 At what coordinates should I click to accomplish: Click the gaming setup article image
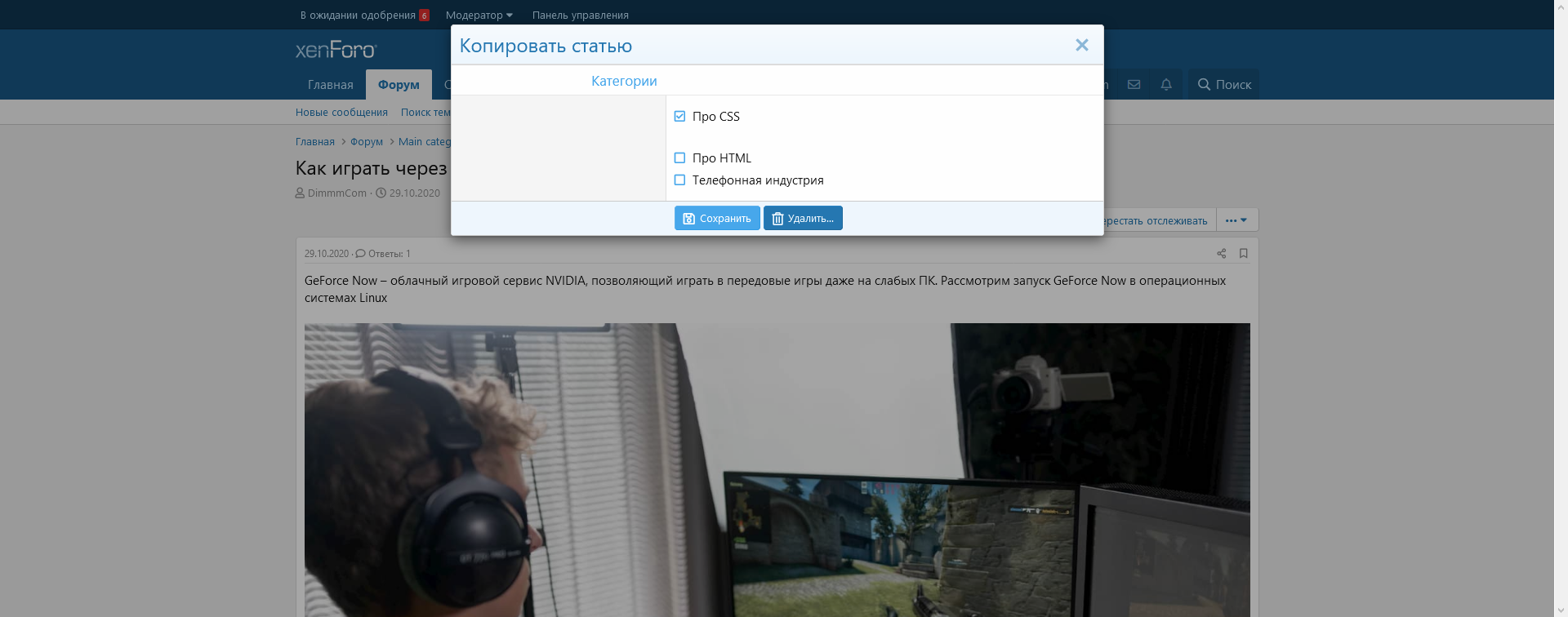(x=777, y=470)
